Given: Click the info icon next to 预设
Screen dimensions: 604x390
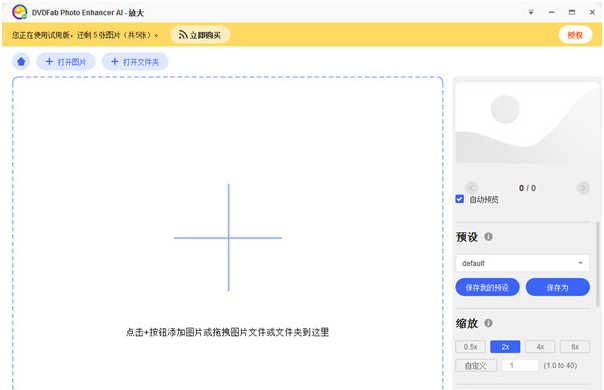Looking at the screenshot, I should click(488, 237).
